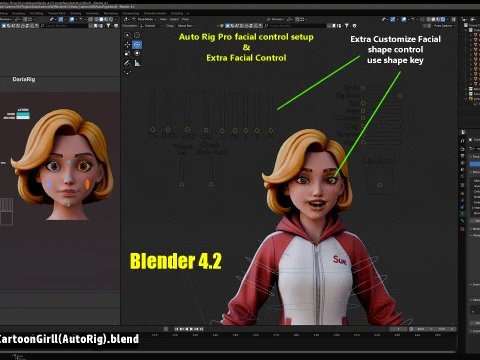Screen dimensions: 480x360
Task: Select blue cheek control on face picker
Action: (49, 184)
